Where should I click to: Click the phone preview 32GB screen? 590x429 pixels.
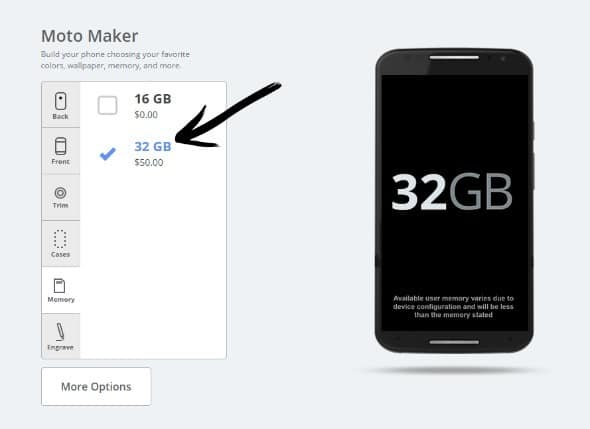click(x=454, y=202)
